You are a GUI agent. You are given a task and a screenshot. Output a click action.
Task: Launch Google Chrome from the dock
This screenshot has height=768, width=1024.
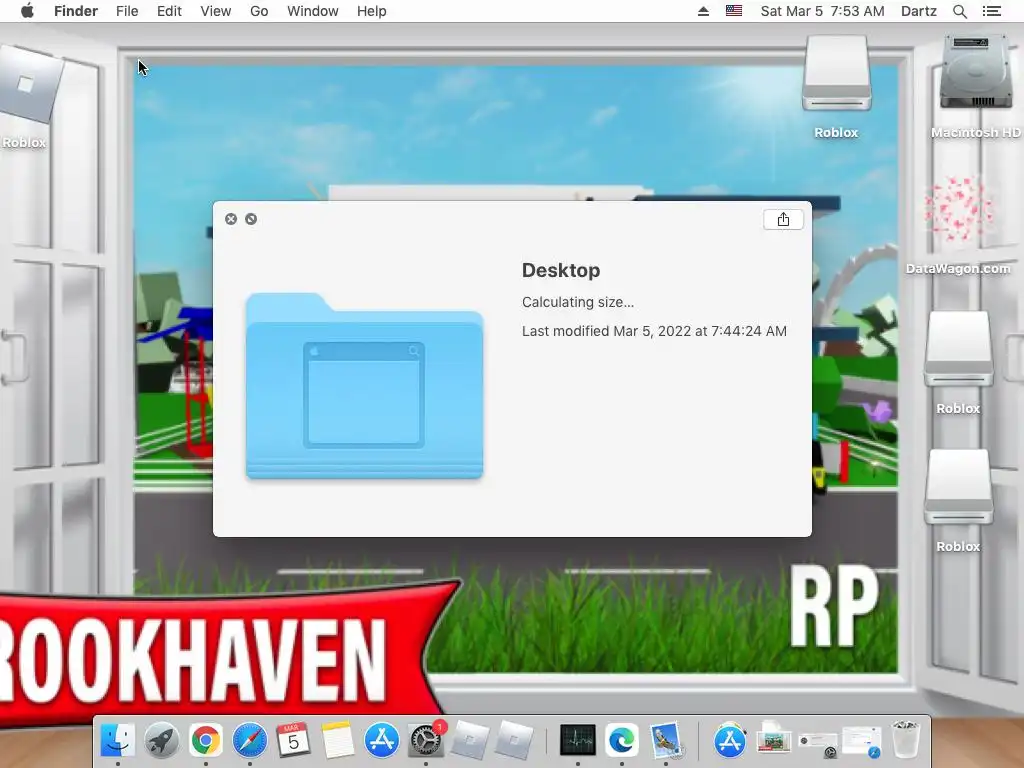click(206, 741)
